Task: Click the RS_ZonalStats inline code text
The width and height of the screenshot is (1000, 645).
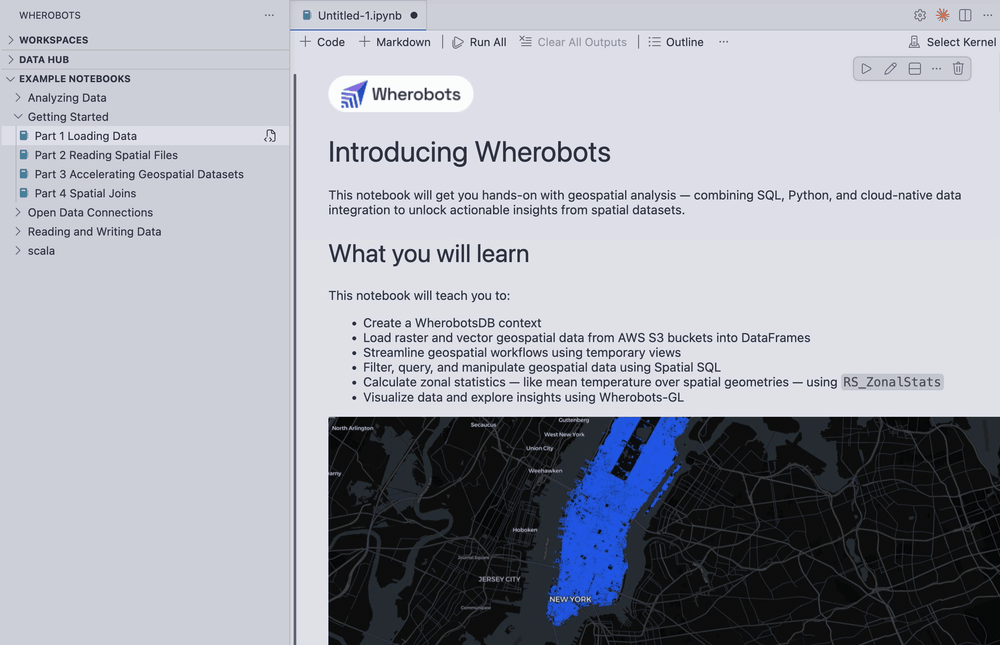Action: [892, 382]
